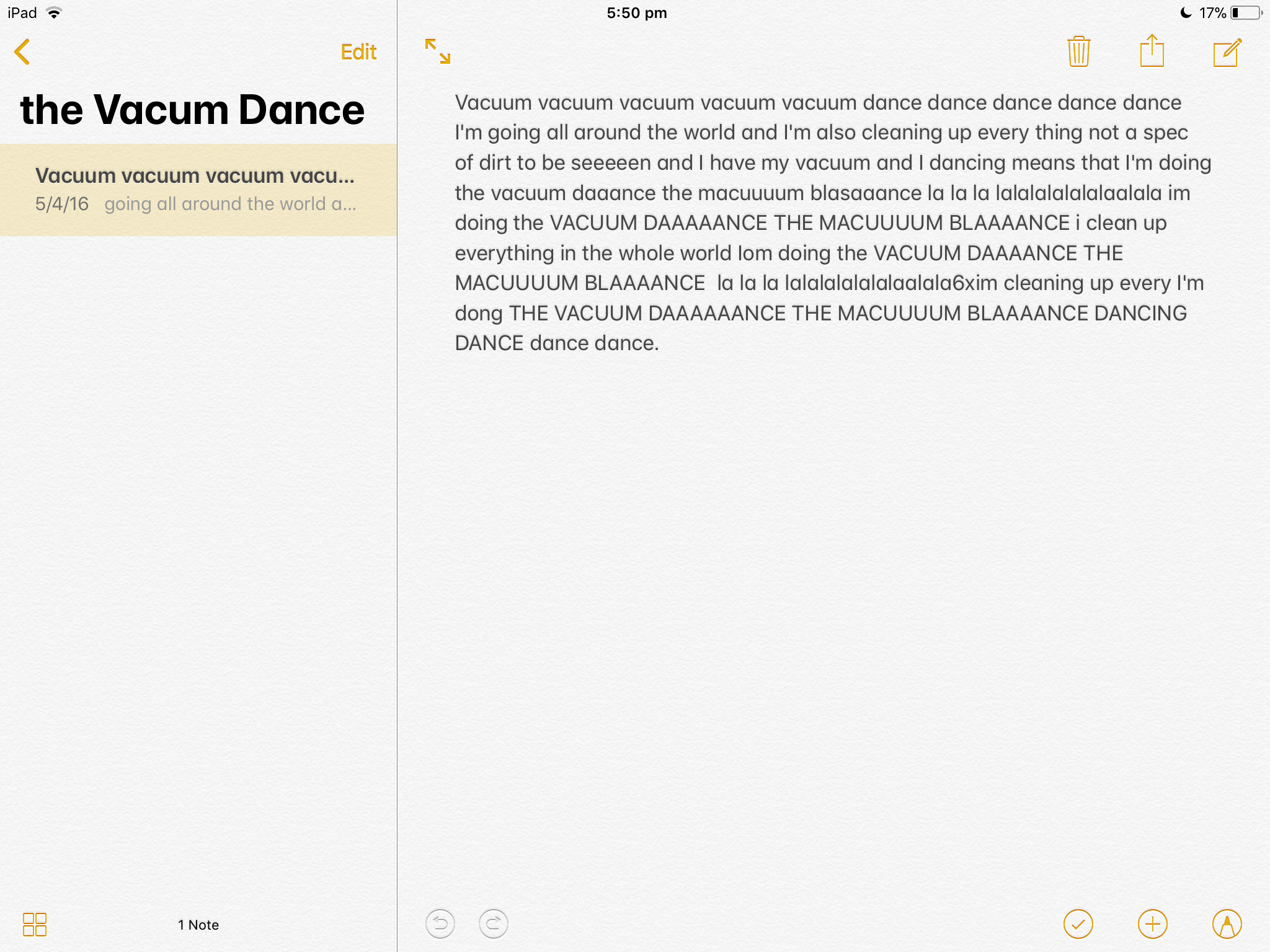Viewport: 1270px width, 952px height.
Task: Tap the 1 Note count label
Action: tap(198, 925)
